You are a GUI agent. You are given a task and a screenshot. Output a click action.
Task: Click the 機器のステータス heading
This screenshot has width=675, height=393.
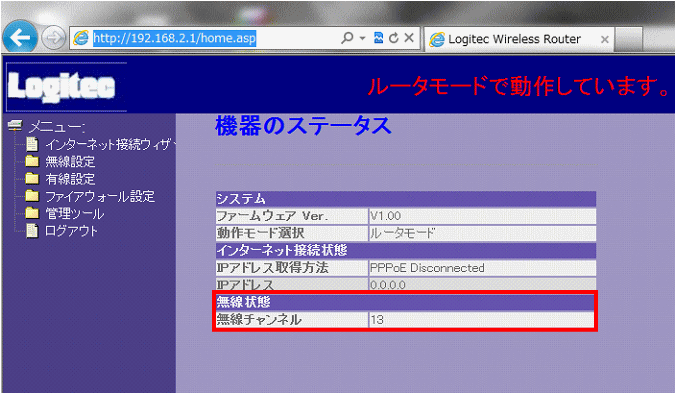[303, 126]
